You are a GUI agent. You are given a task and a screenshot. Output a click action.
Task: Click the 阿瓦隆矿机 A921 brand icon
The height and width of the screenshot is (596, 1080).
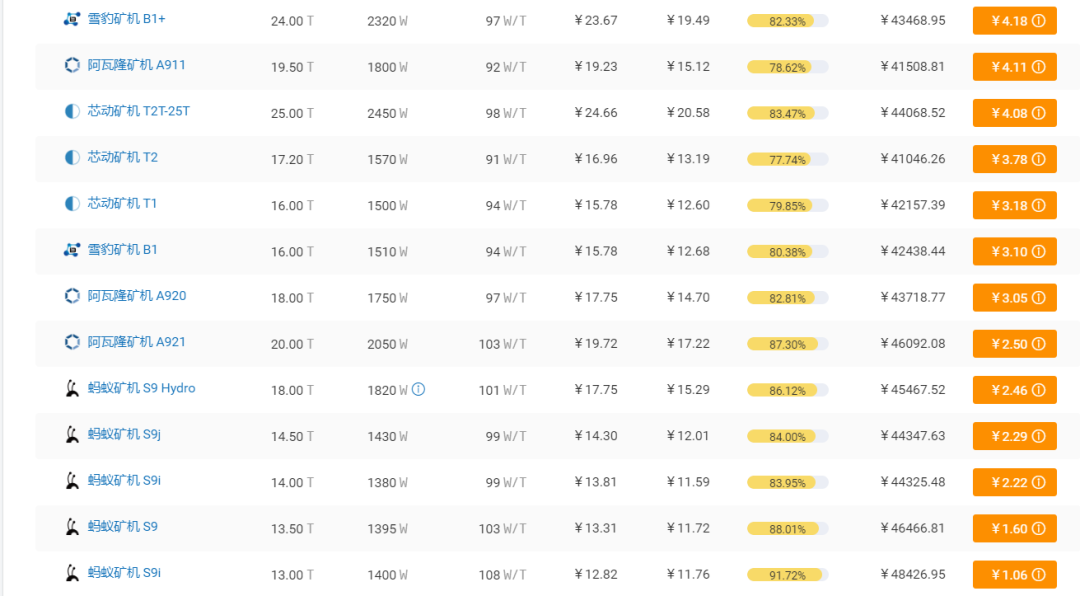(72, 342)
